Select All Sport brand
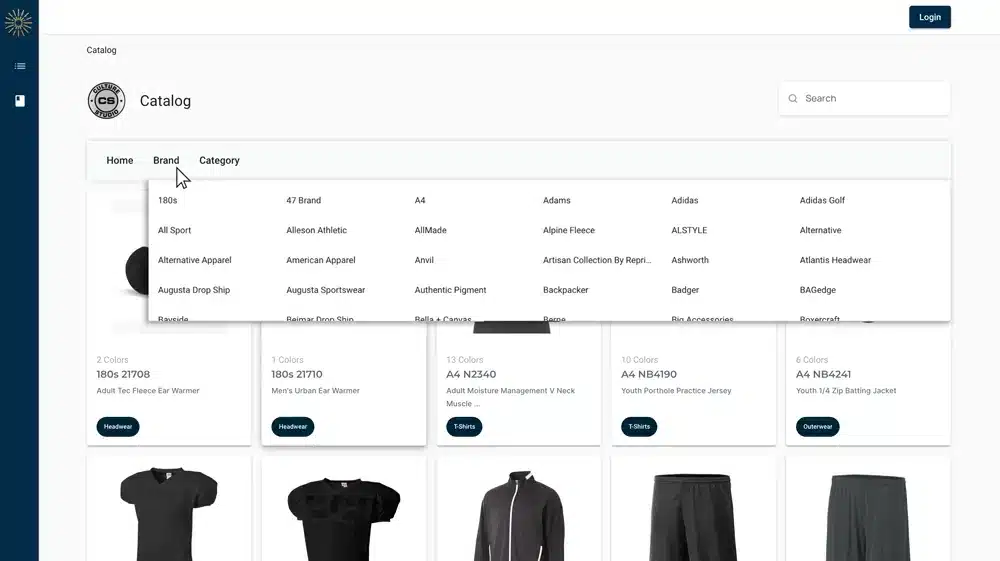 click(174, 230)
